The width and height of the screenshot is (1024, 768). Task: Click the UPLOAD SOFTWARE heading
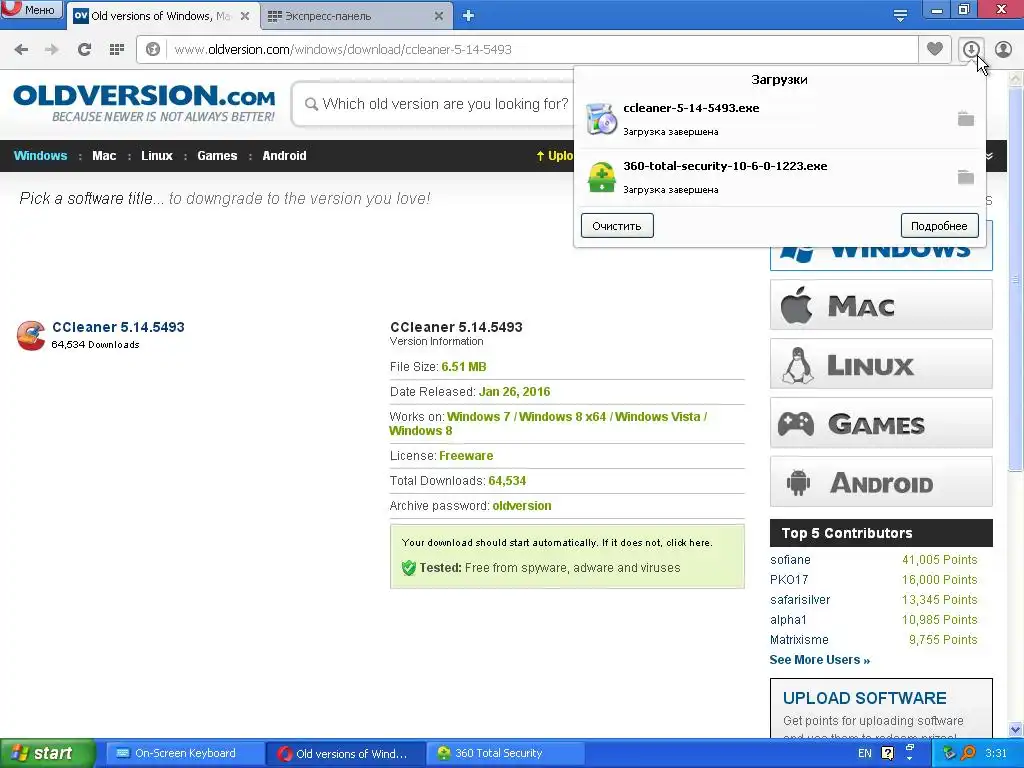(864, 698)
